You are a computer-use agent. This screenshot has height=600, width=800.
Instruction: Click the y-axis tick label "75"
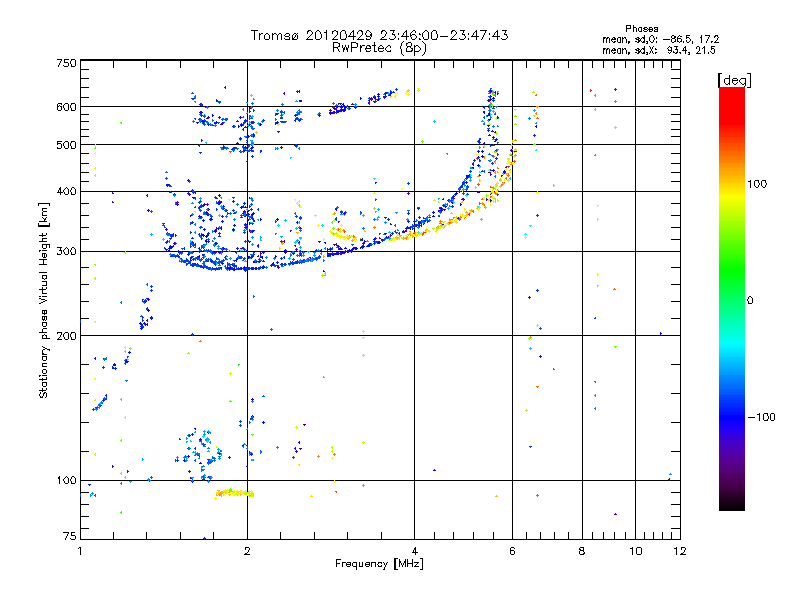[x=70, y=536]
